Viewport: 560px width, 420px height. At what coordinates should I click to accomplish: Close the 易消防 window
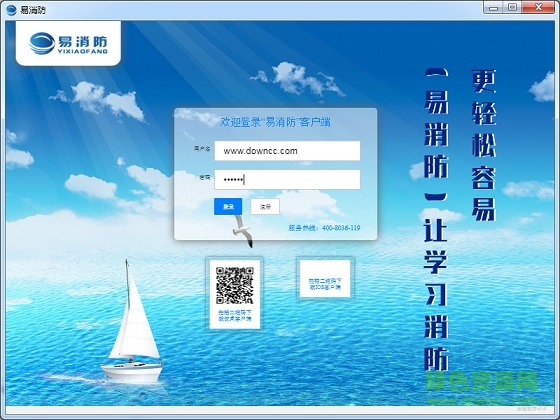(538, 8)
